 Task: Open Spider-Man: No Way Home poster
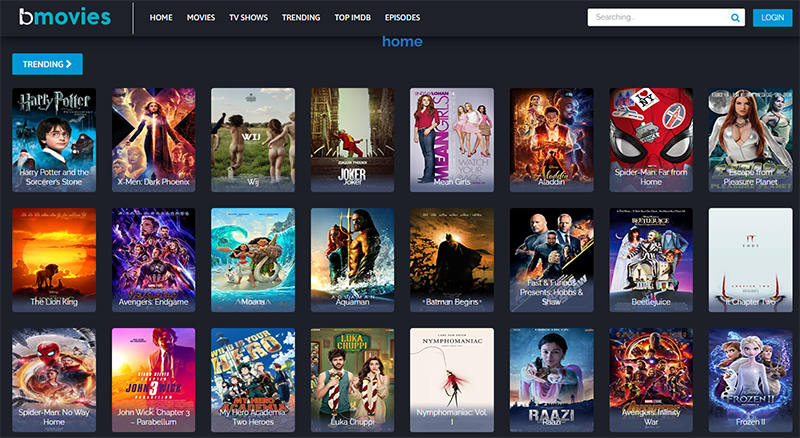point(54,380)
